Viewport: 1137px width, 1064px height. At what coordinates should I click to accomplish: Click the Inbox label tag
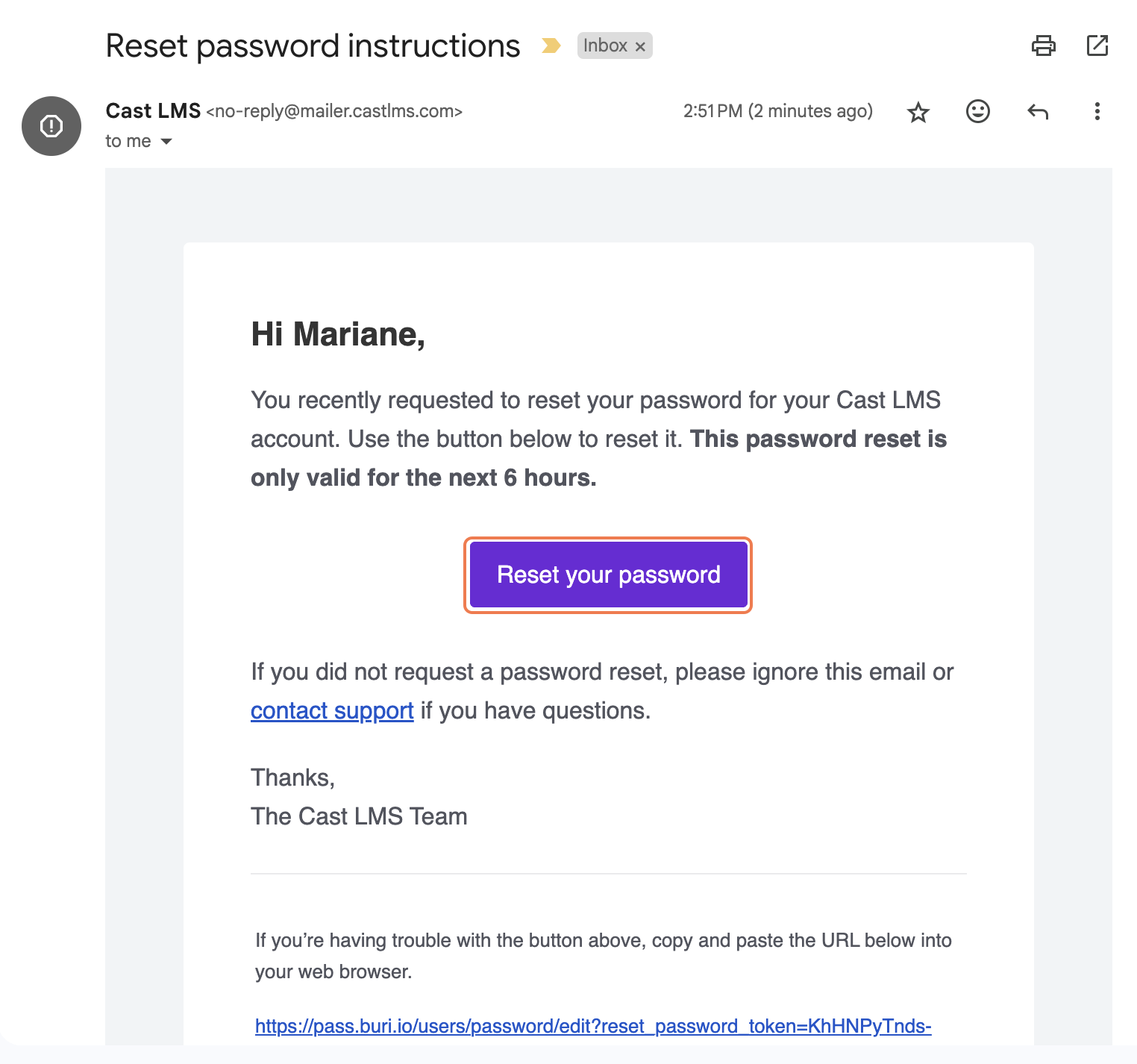[x=605, y=46]
